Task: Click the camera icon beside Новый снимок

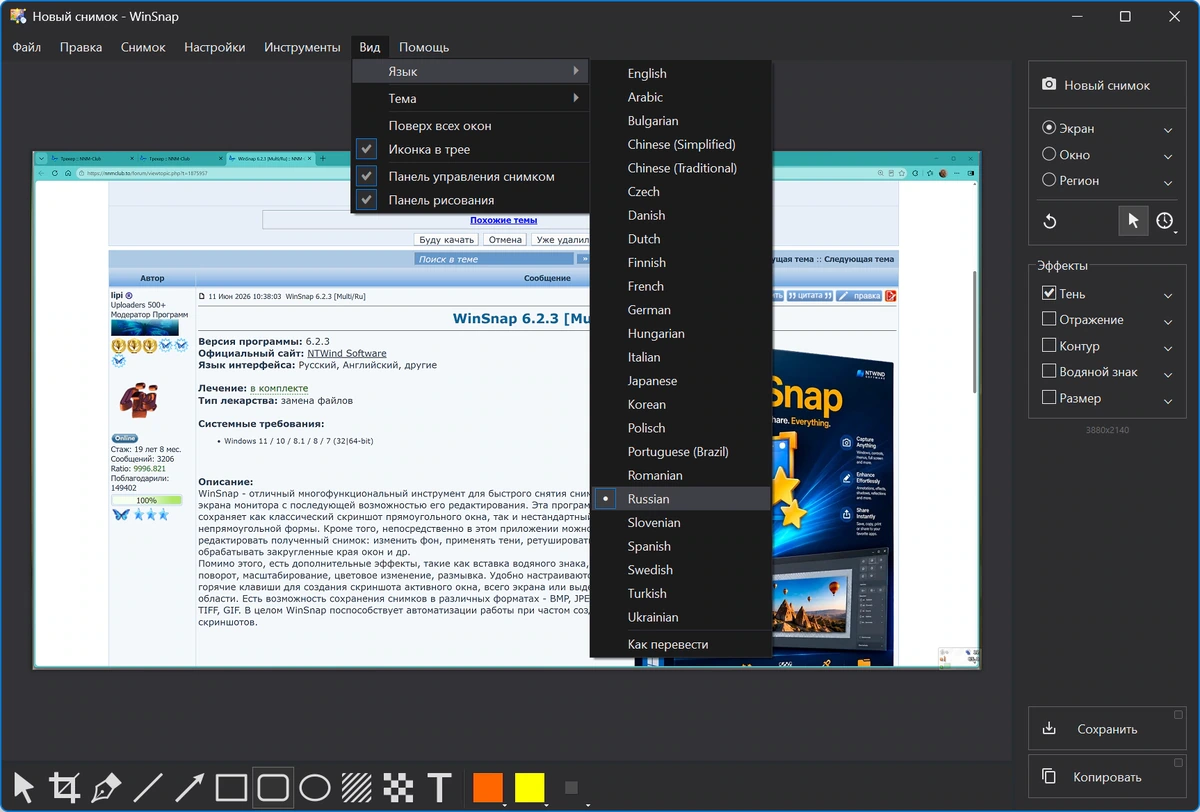Action: pyautogui.click(x=1049, y=85)
